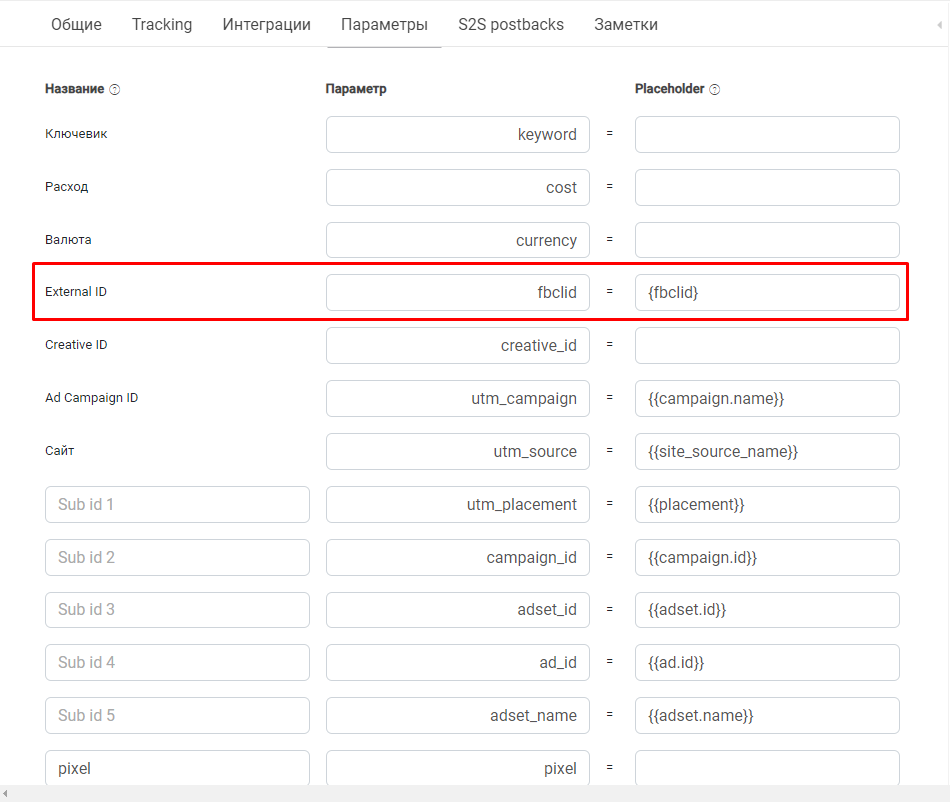
Task: Click the empty placeholder field for cost
Action: pyautogui.click(x=767, y=187)
